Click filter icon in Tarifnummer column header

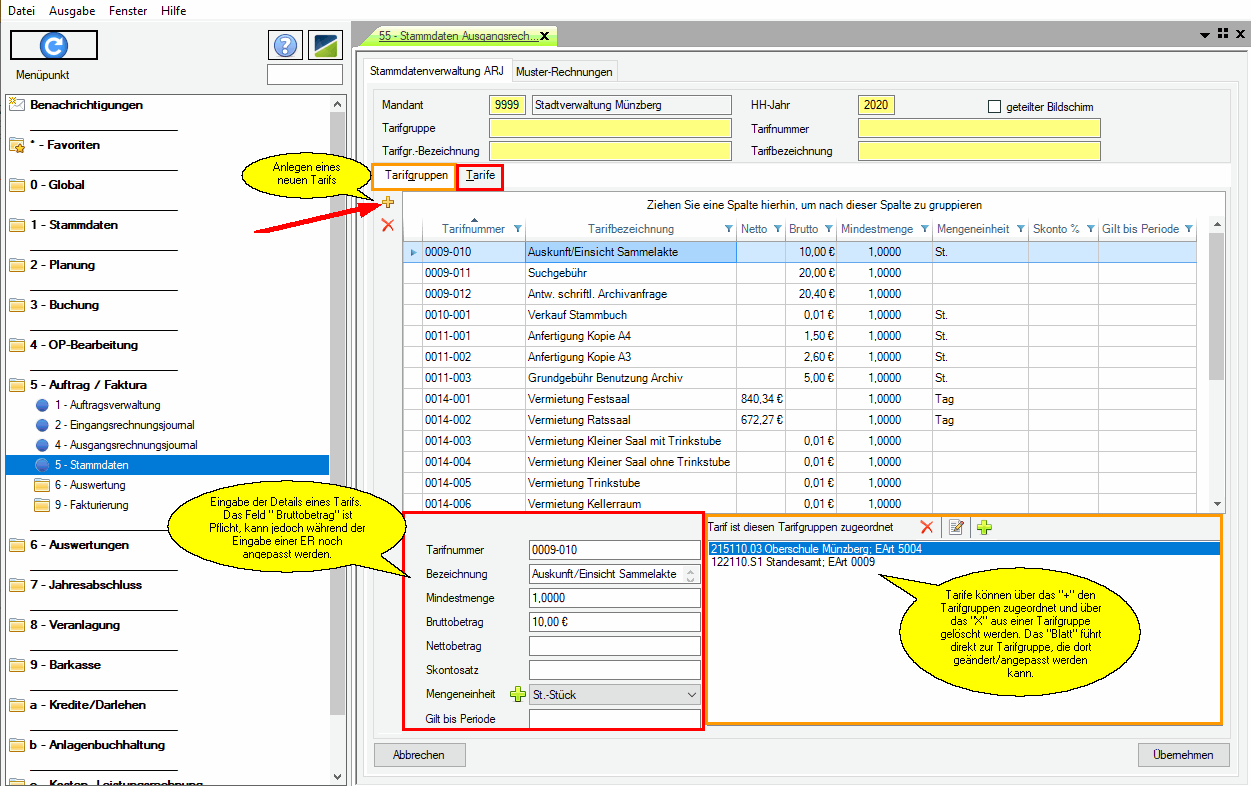point(517,229)
